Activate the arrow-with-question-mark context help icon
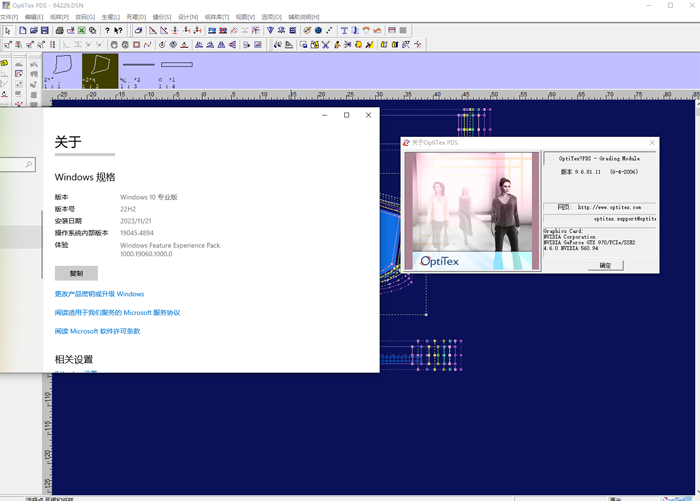Screen dimensions: 700x501 pyautogui.click(x=118, y=31)
